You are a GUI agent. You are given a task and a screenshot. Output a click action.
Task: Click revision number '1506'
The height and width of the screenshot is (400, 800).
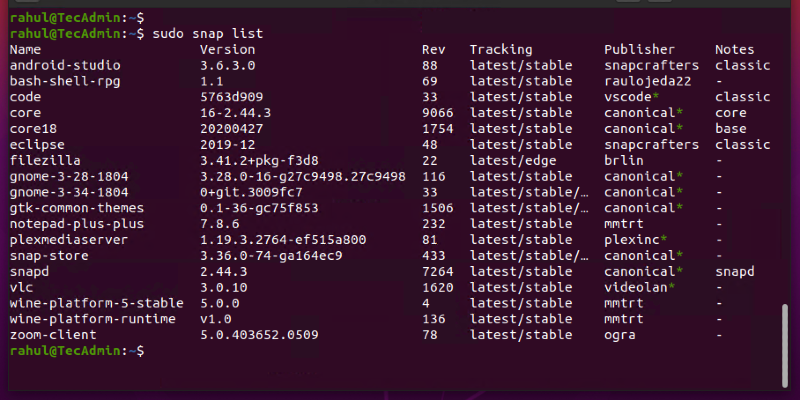[438, 209]
